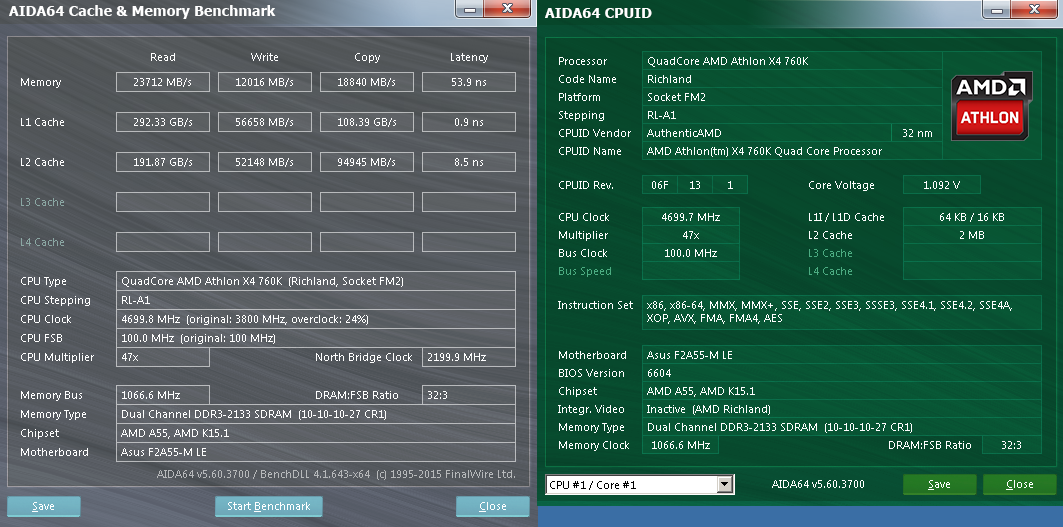1063x527 pixels.
Task: Minimize the AIDA64 CPUID window
Action: (x=995, y=7)
